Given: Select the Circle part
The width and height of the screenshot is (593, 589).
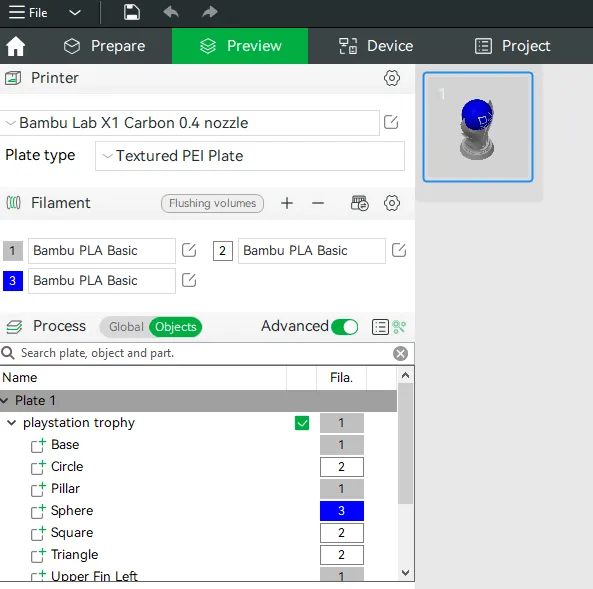Looking at the screenshot, I should click(67, 467).
